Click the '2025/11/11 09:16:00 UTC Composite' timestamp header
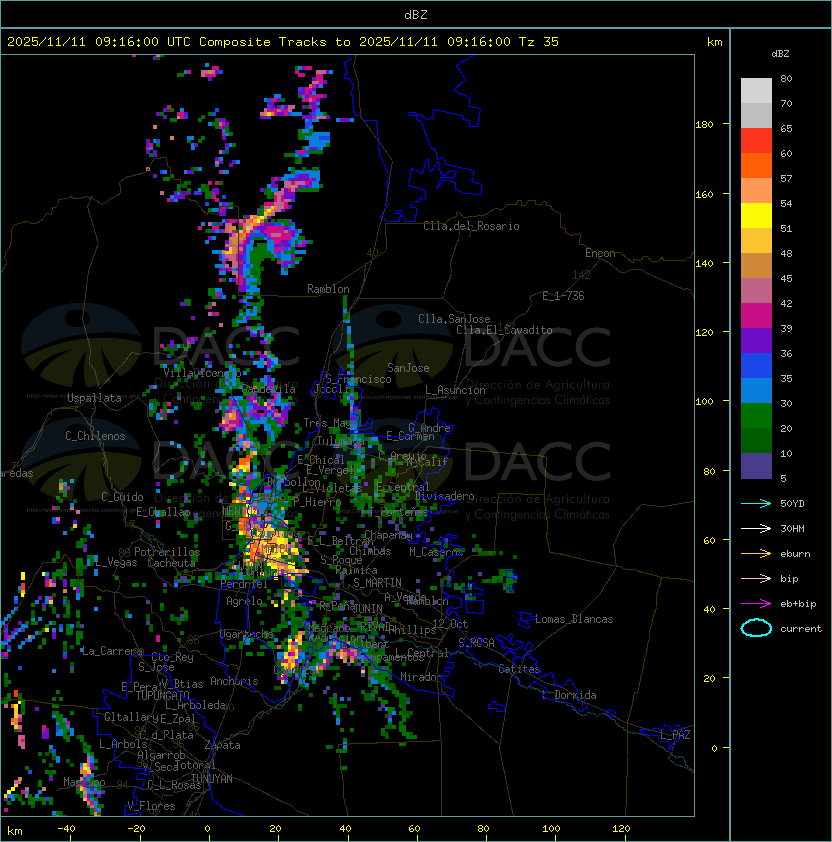This screenshot has width=832, height=842. click(139, 42)
